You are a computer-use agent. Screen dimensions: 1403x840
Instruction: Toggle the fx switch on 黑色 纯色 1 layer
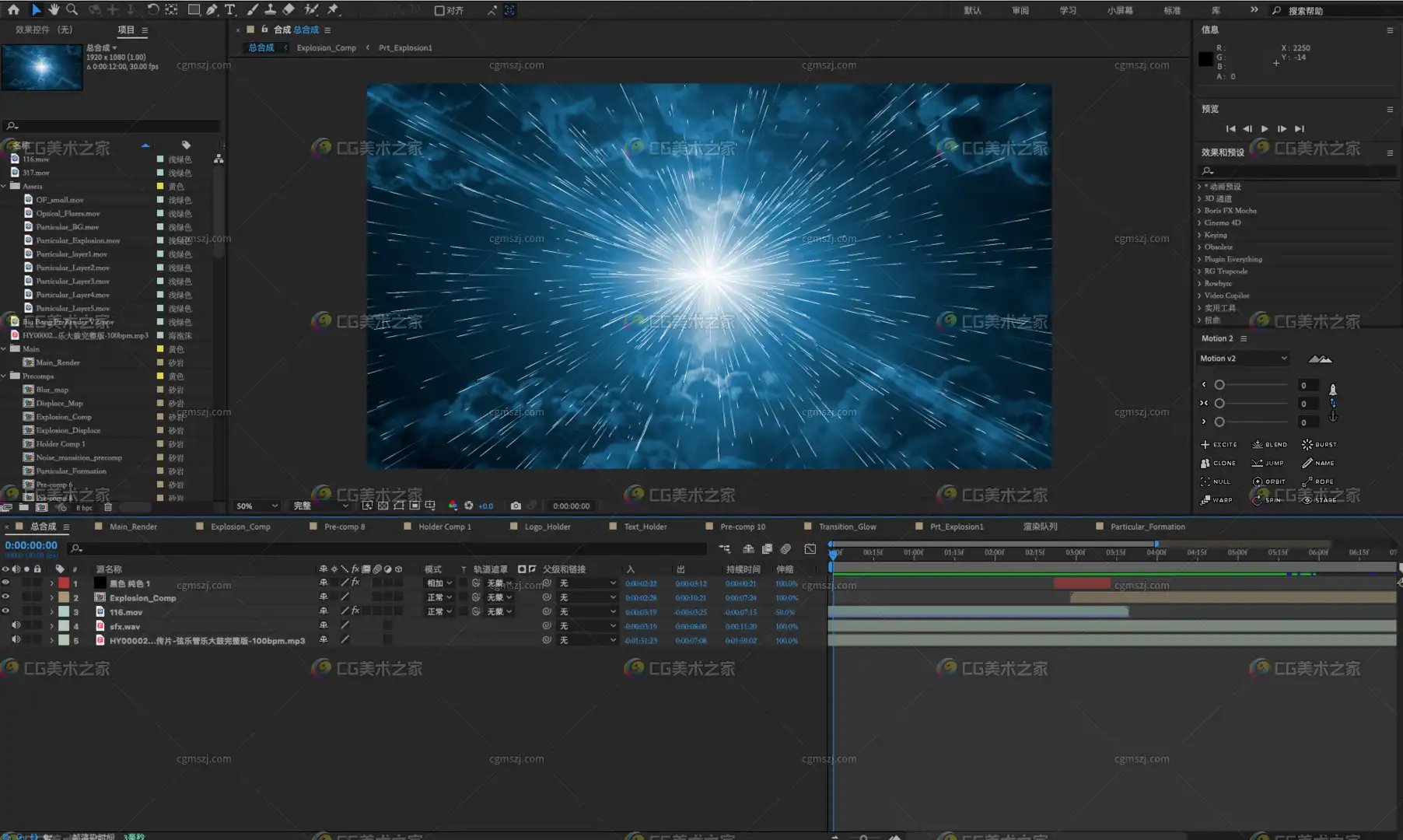tap(355, 583)
